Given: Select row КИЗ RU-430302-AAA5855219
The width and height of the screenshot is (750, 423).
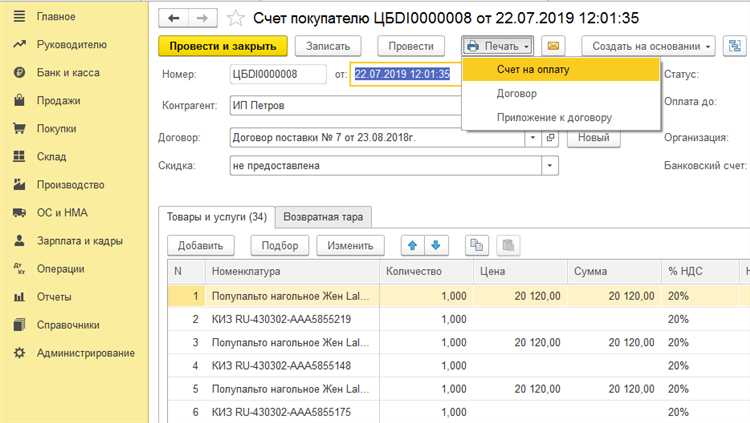Looking at the screenshot, I should point(281,319).
